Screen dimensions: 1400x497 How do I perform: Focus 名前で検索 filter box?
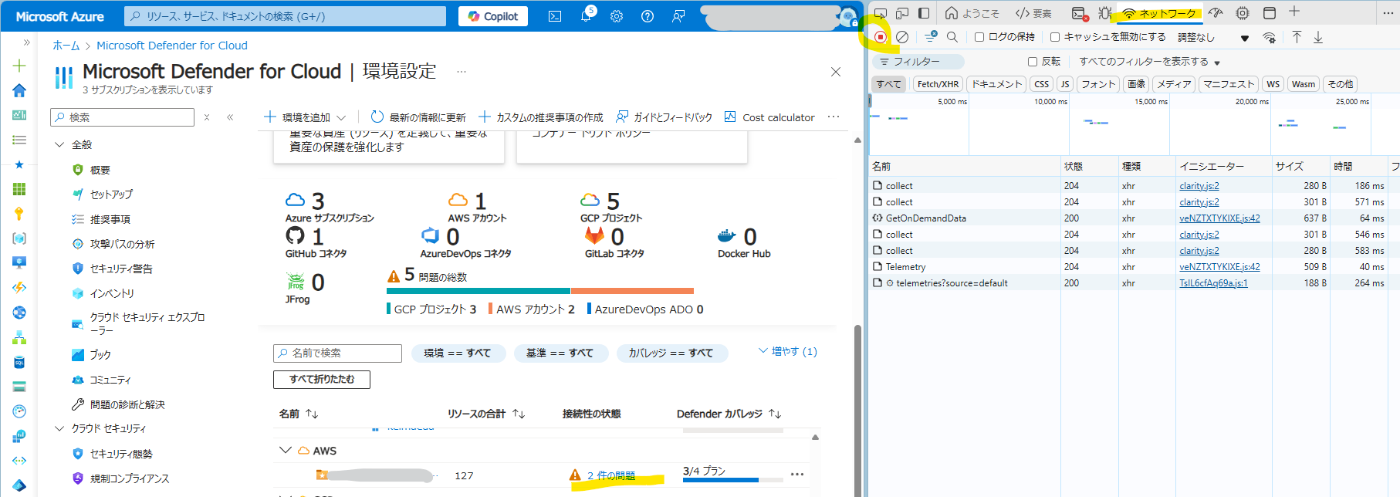pyautogui.click(x=337, y=353)
